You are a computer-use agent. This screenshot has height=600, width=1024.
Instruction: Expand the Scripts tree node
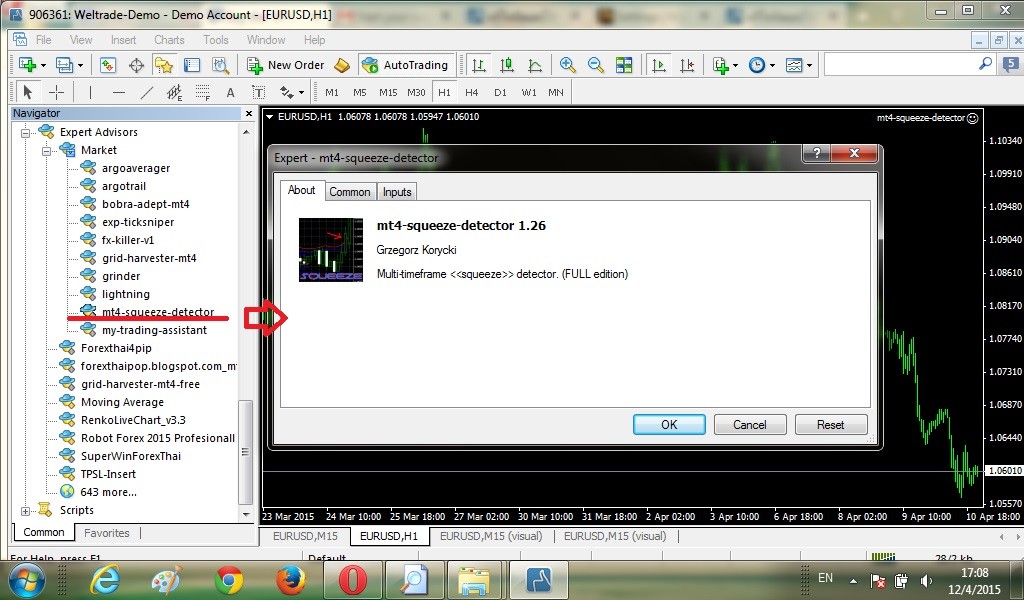coord(25,511)
